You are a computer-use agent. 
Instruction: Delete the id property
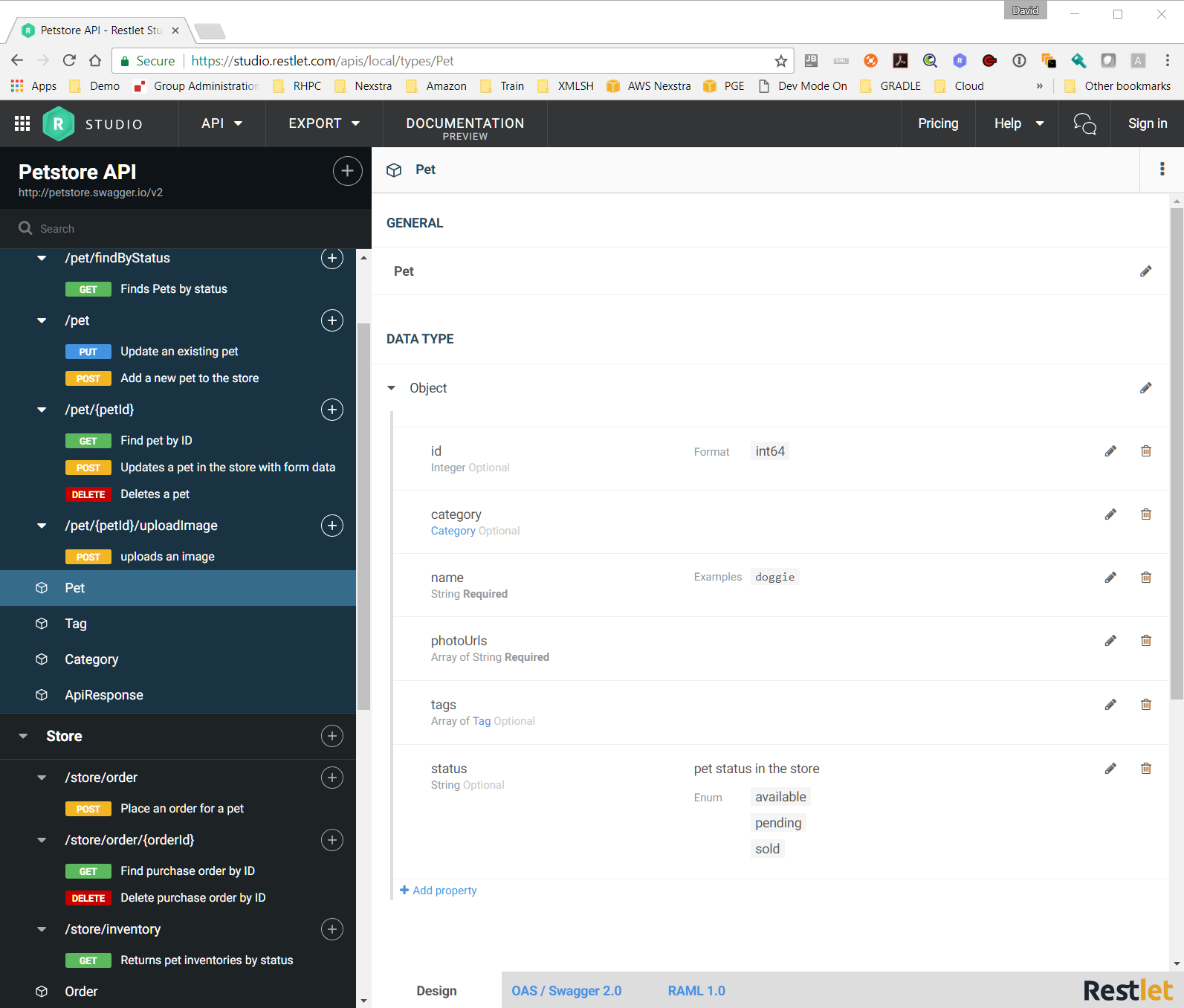[x=1146, y=451]
